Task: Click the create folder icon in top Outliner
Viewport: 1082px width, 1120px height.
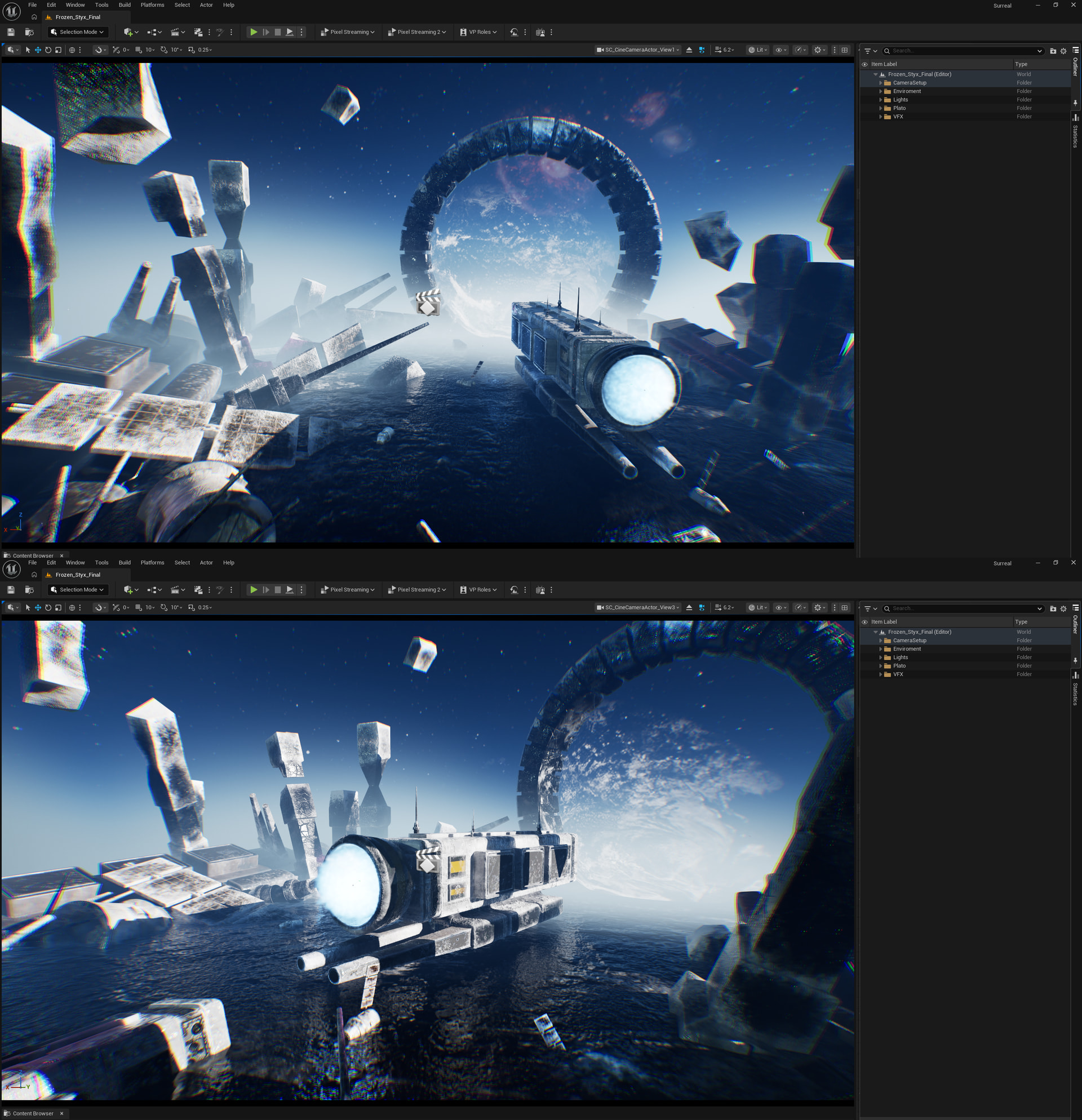Action: coord(1053,51)
